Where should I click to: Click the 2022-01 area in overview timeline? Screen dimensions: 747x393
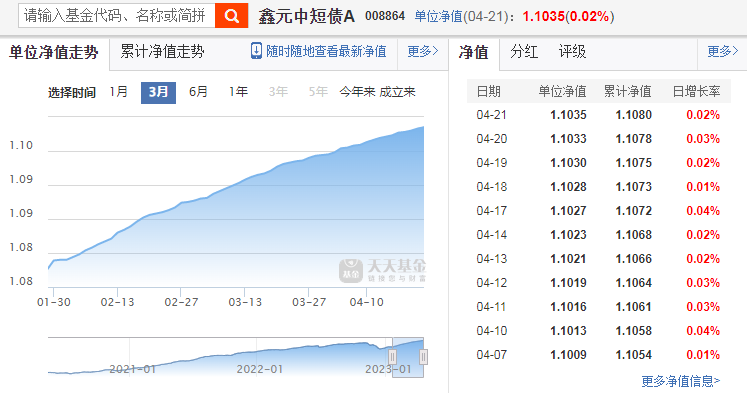pos(260,369)
